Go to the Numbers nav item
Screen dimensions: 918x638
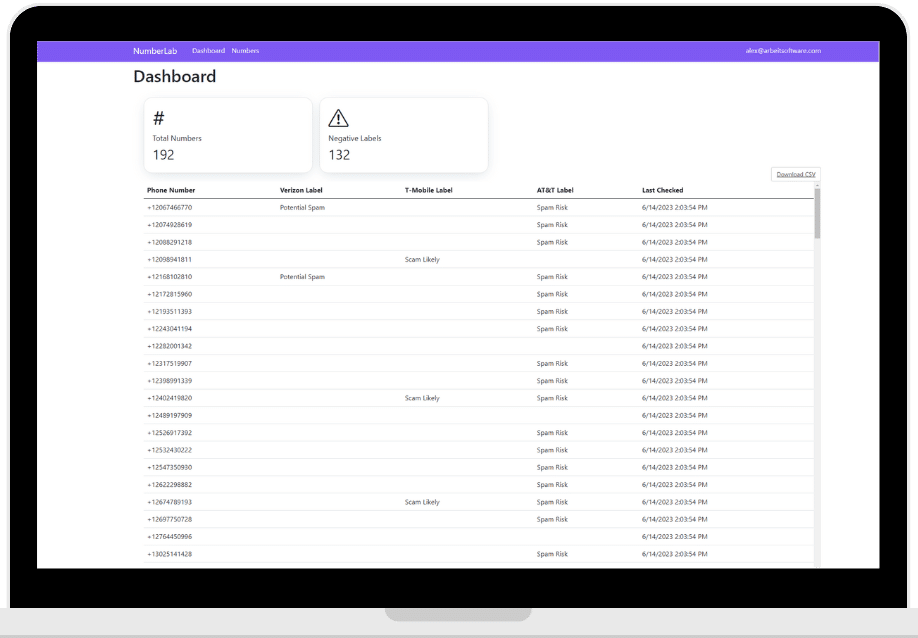tap(245, 51)
